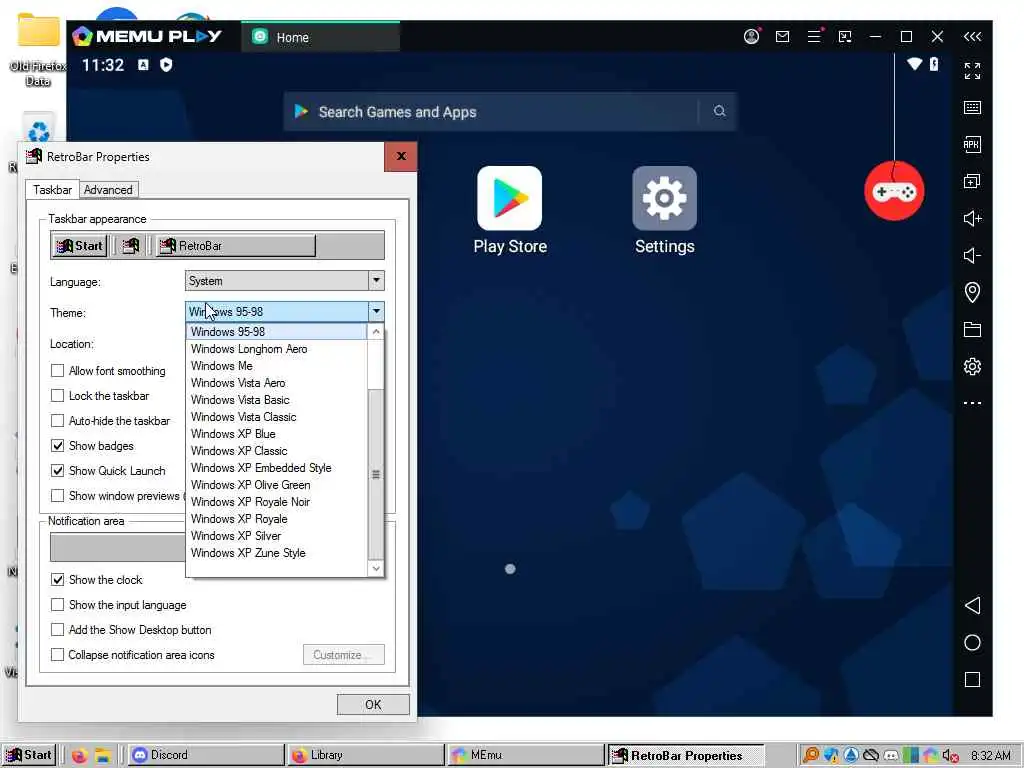Open the MEmu account profile icon
The height and width of the screenshot is (768, 1024).
pos(751,37)
